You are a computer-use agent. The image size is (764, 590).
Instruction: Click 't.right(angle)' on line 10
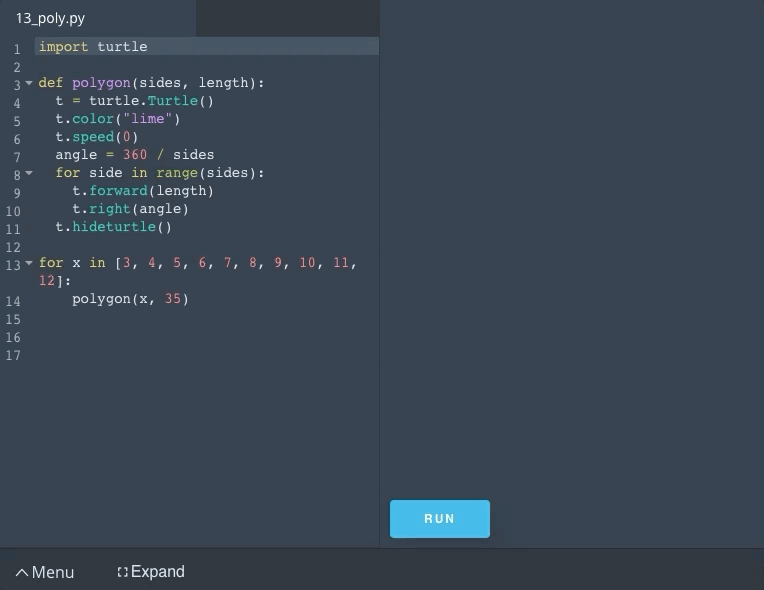pos(130,209)
